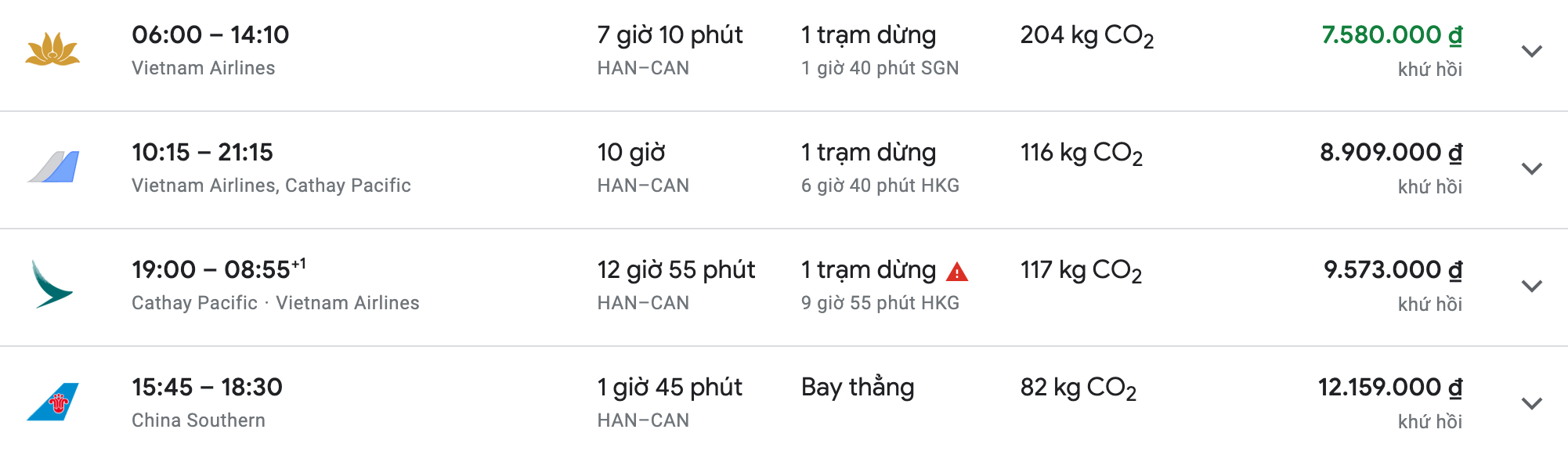Screen dimensions: 1568x451
Task: Click the Bay thẳng label
Action: [x=857, y=386]
